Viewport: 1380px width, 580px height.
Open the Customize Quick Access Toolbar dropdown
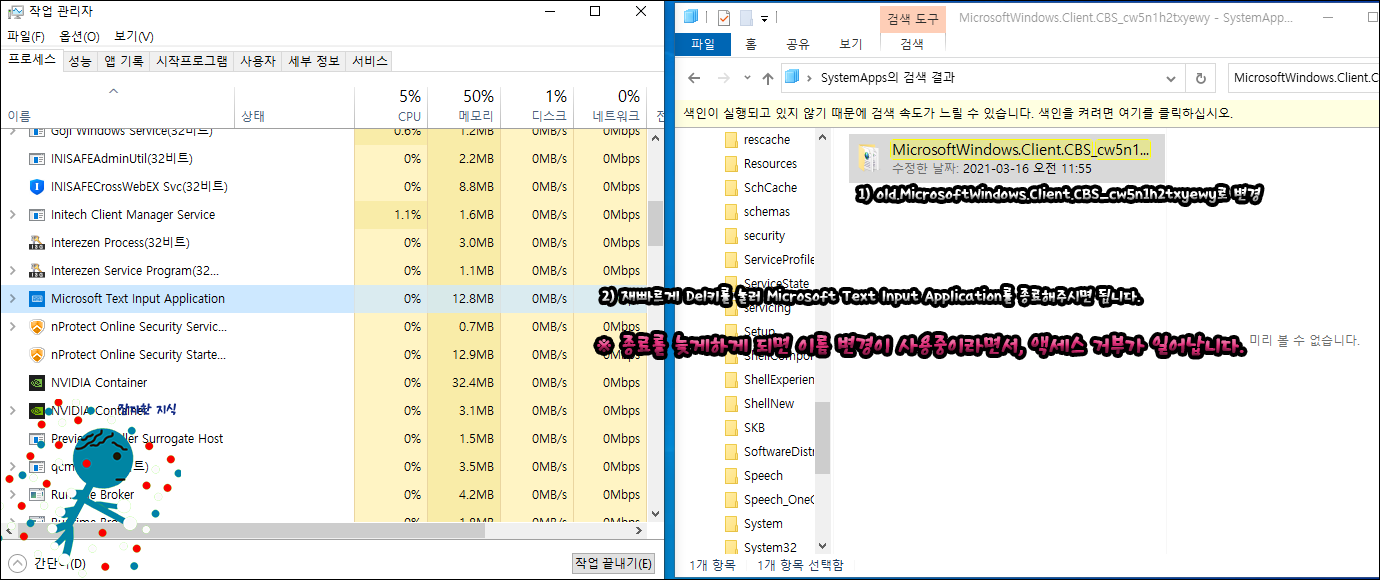click(764, 18)
